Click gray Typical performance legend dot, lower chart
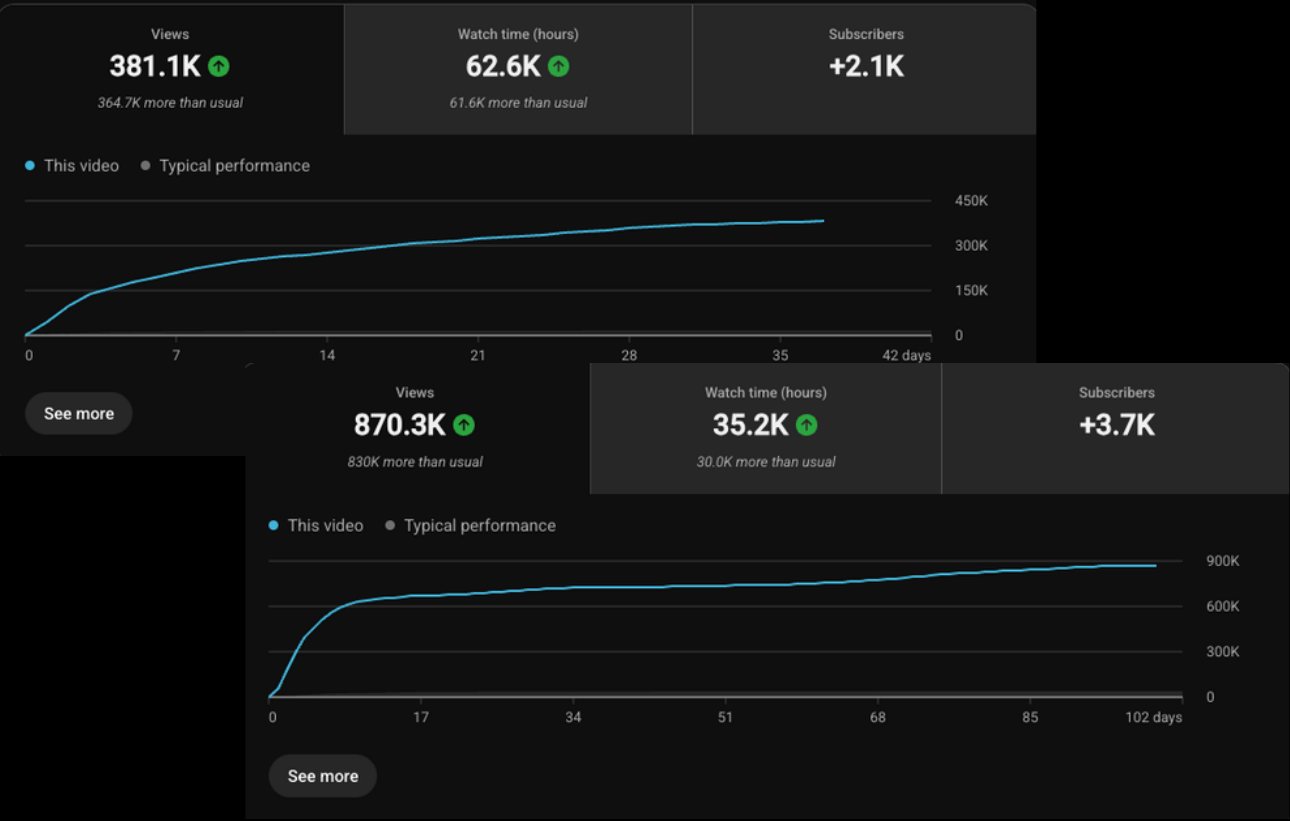The height and width of the screenshot is (821, 1290). 391,526
